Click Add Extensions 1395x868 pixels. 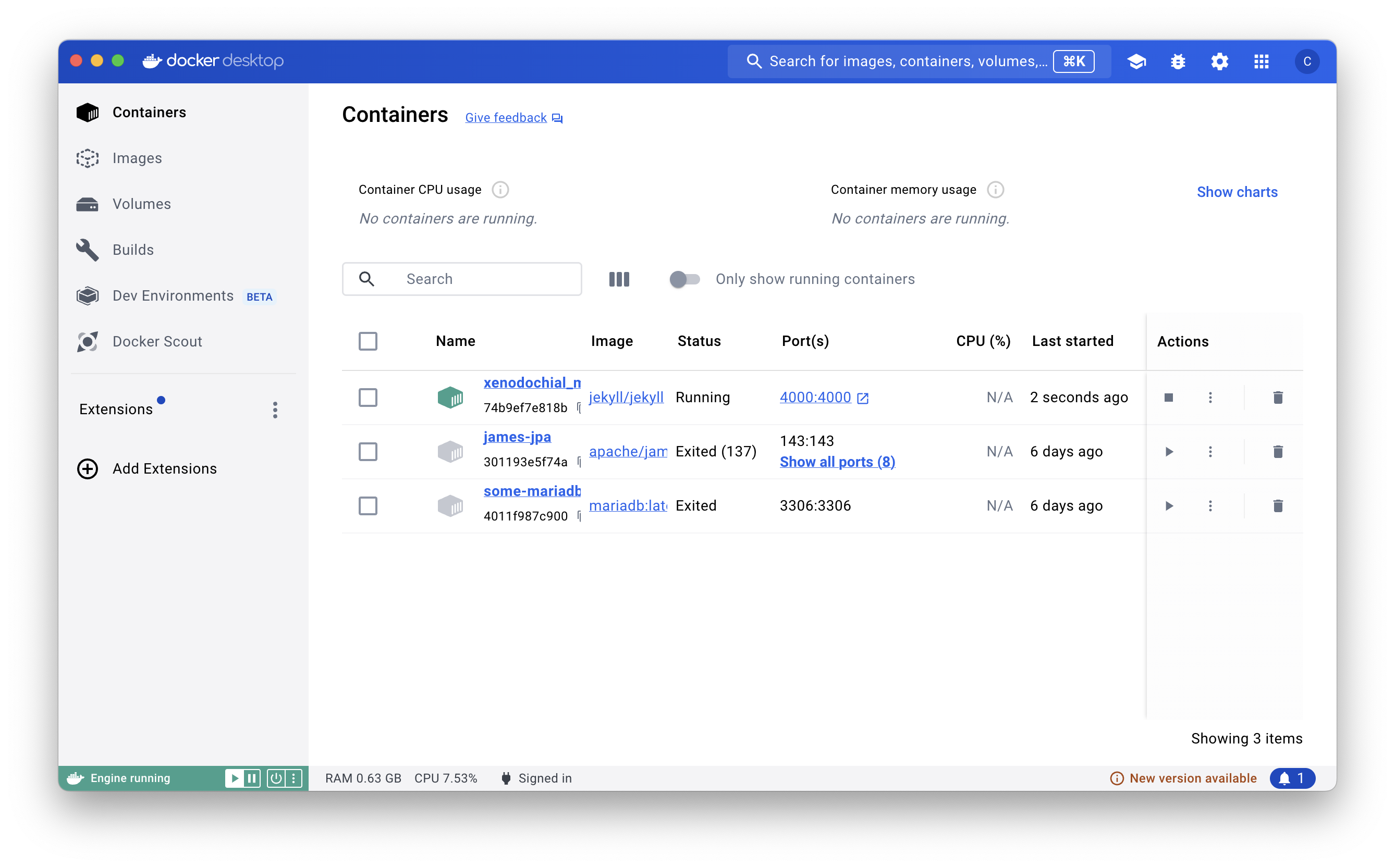click(x=147, y=469)
